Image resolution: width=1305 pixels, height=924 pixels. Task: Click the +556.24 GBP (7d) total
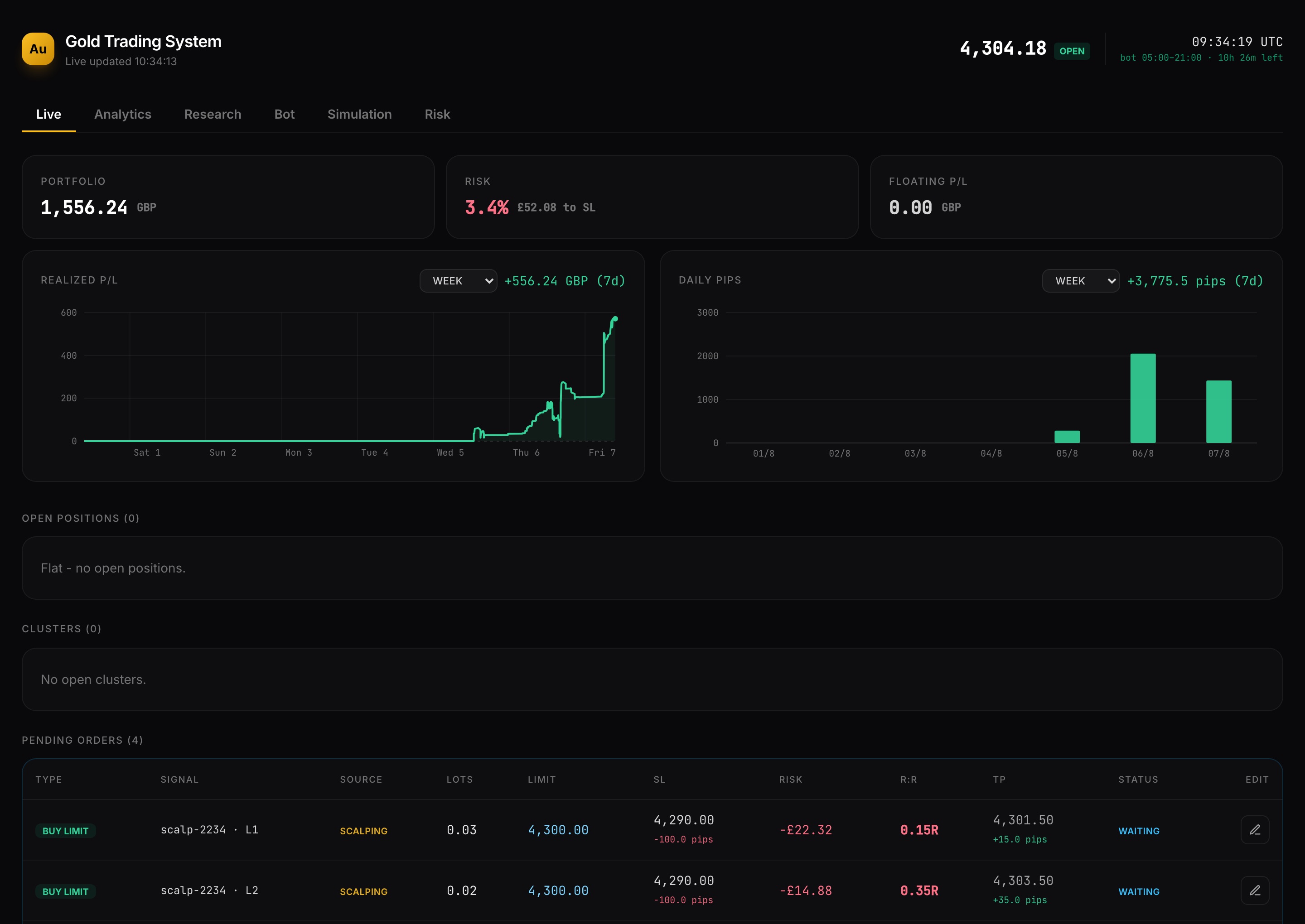tap(565, 281)
